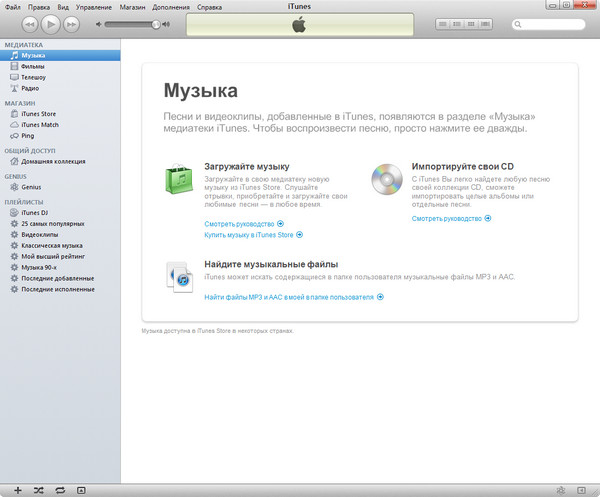Screen dimensions: 600x497
Task: Toggle the Ping sidebar button at bottom right
Action: point(581,490)
